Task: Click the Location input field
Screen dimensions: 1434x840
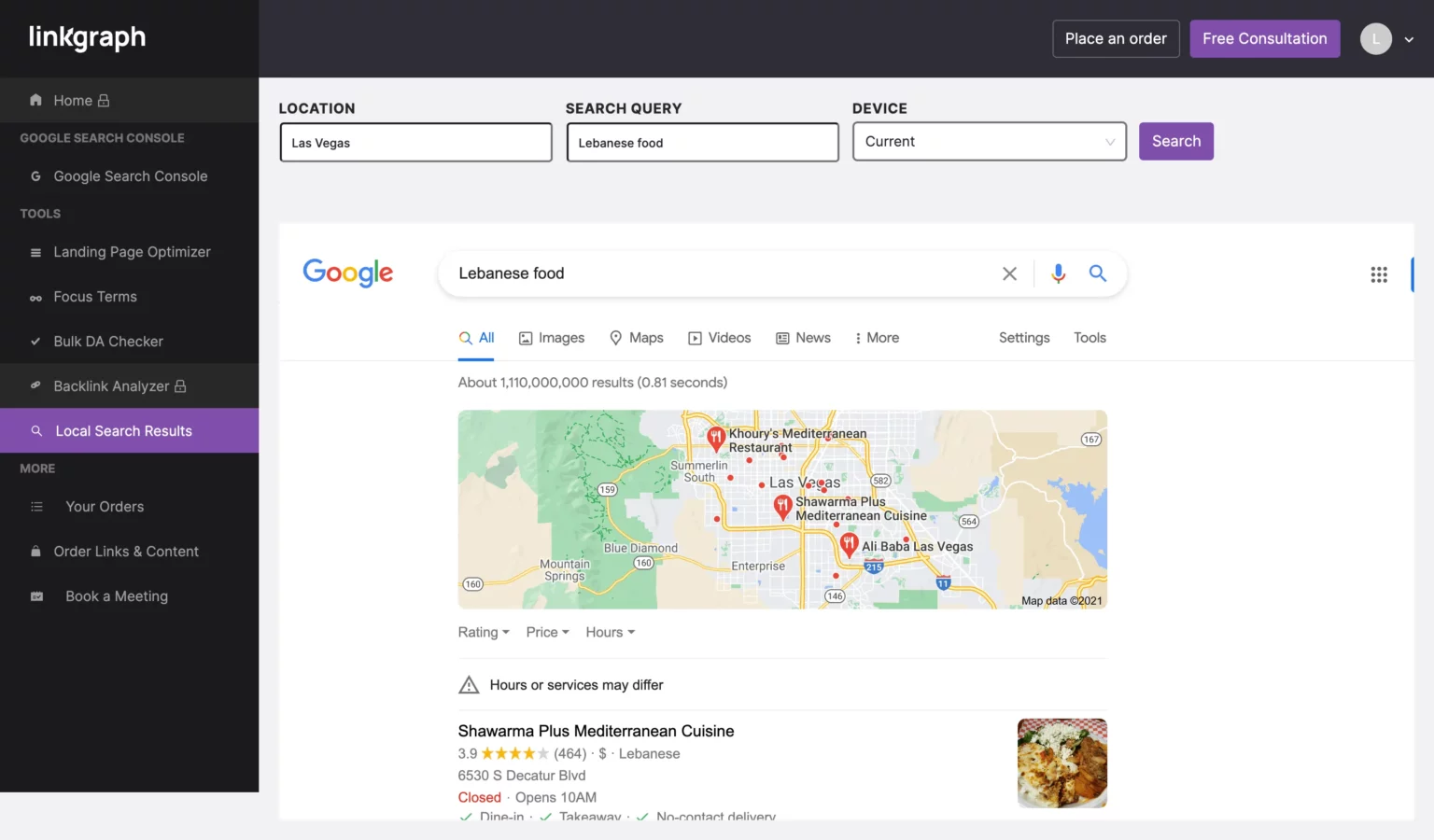Action: pos(415,143)
